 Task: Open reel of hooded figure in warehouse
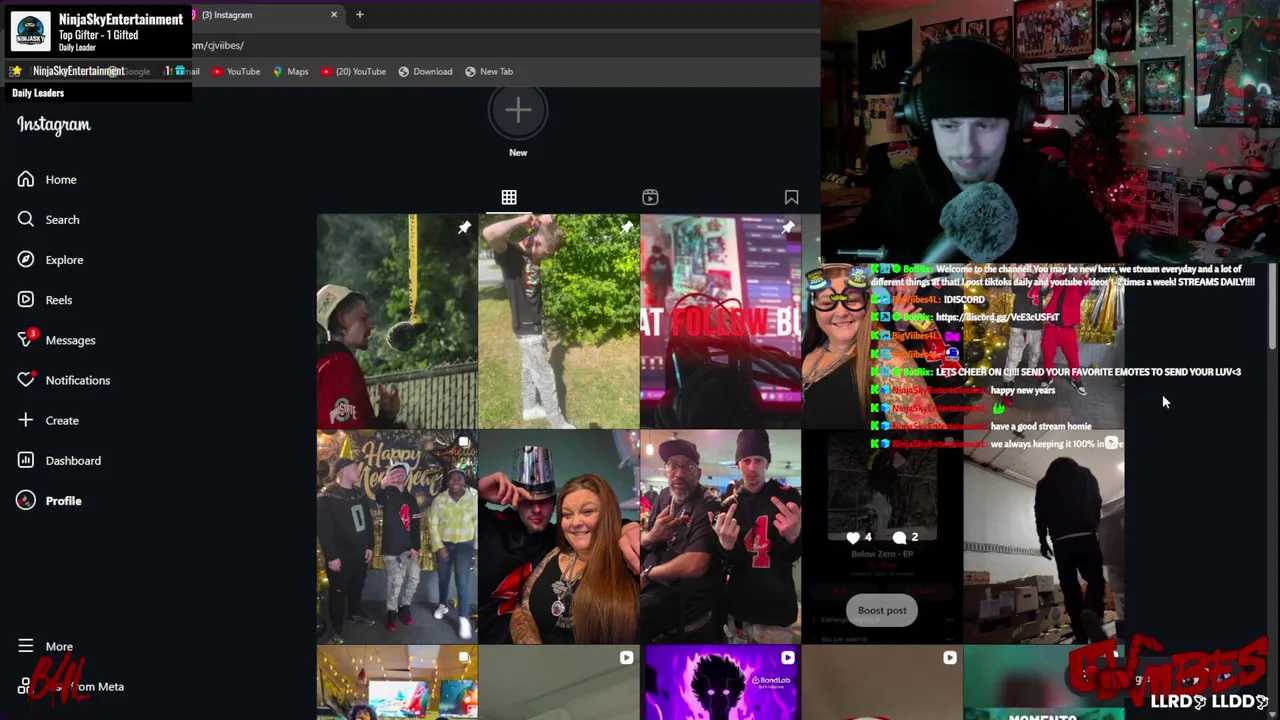[1044, 537]
